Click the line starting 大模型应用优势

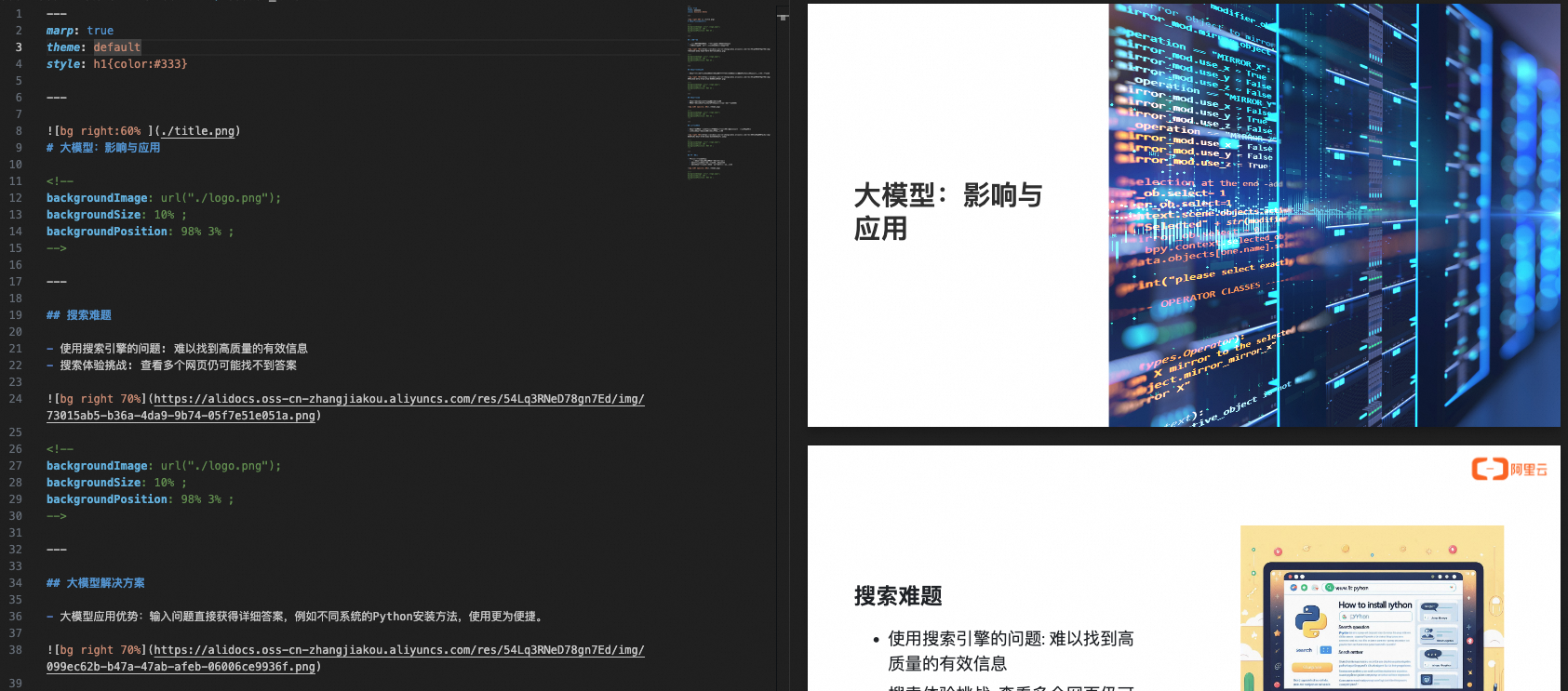click(x=295, y=617)
